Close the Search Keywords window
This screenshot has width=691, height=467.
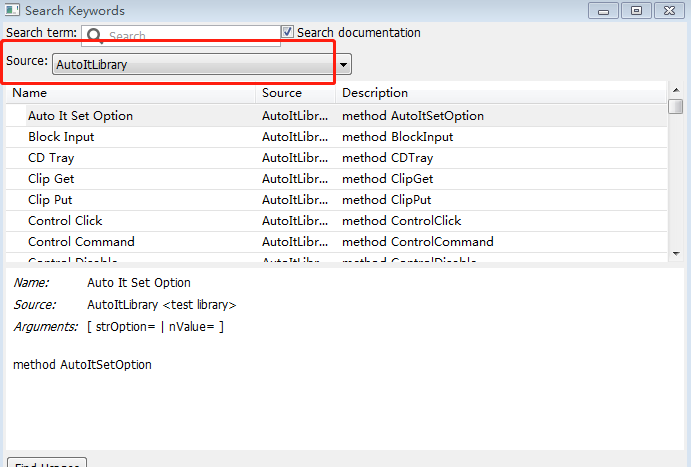tap(669, 11)
